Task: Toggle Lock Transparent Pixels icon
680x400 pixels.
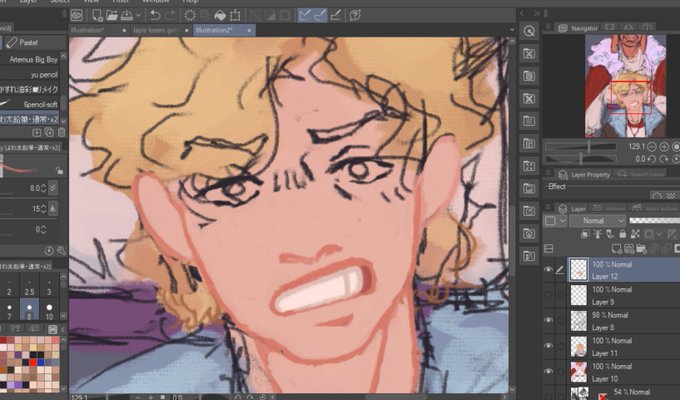Action: pos(635,234)
